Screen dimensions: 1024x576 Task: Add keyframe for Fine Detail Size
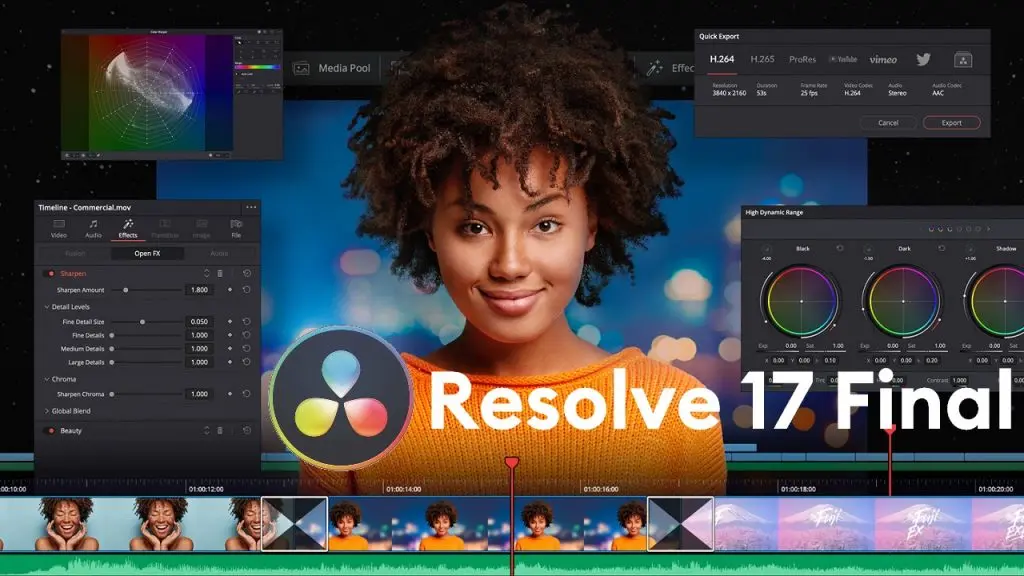click(230, 322)
